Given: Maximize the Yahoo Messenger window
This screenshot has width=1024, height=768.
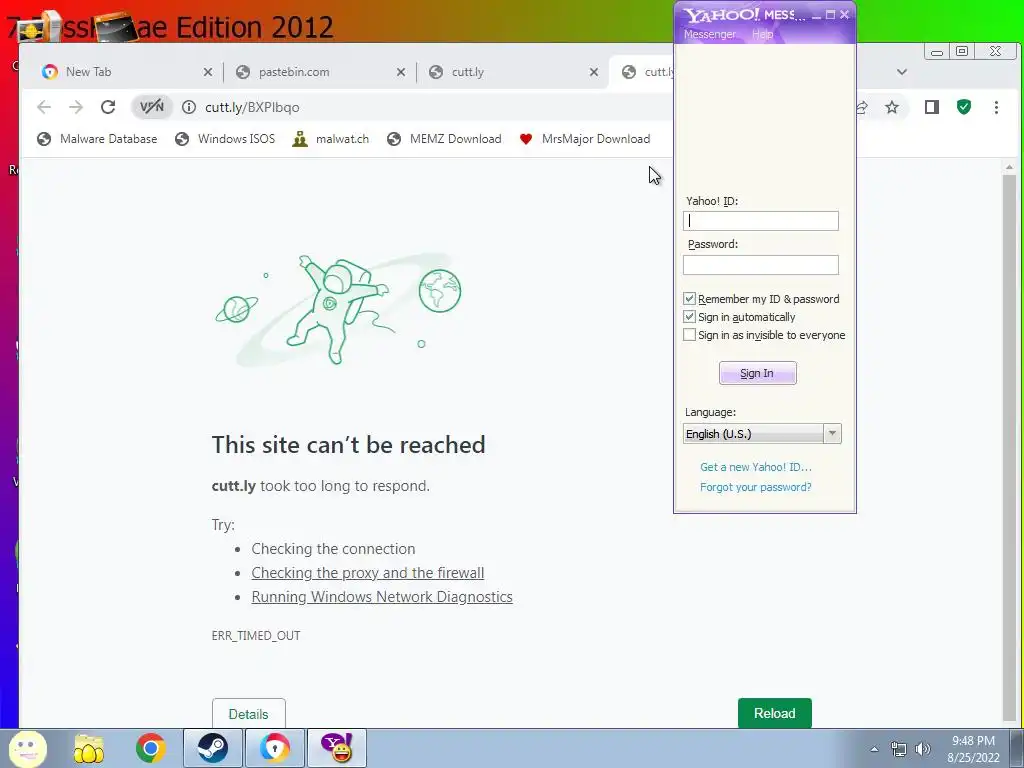Looking at the screenshot, I should pos(830,14).
